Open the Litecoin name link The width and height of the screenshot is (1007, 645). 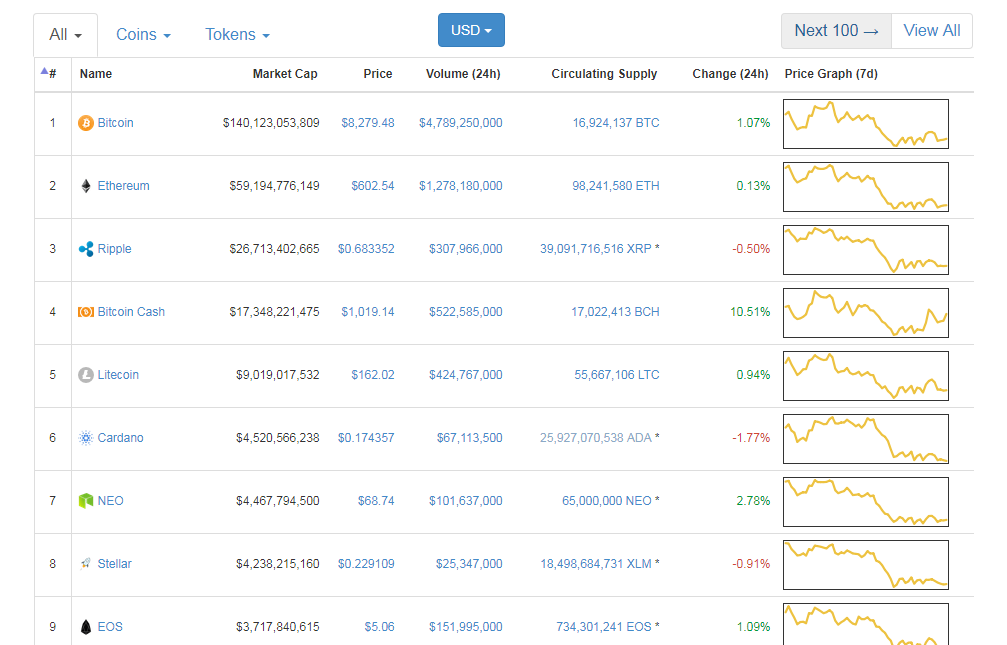click(118, 375)
